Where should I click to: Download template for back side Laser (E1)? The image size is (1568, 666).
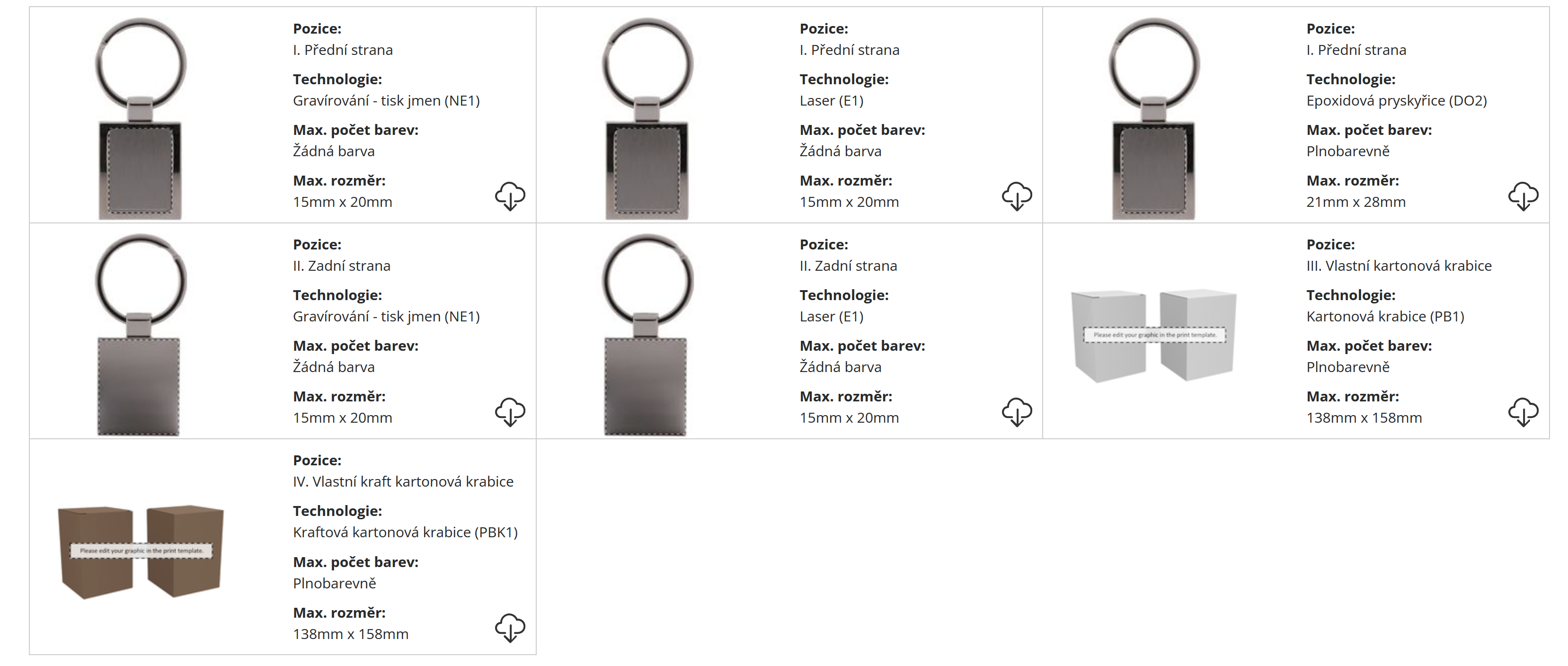[1017, 412]
